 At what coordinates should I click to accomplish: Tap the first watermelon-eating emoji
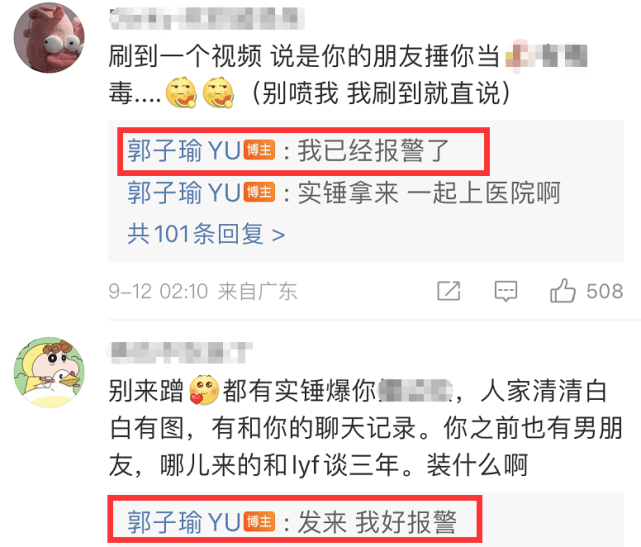pyautogui.click(x=181, y=92)
